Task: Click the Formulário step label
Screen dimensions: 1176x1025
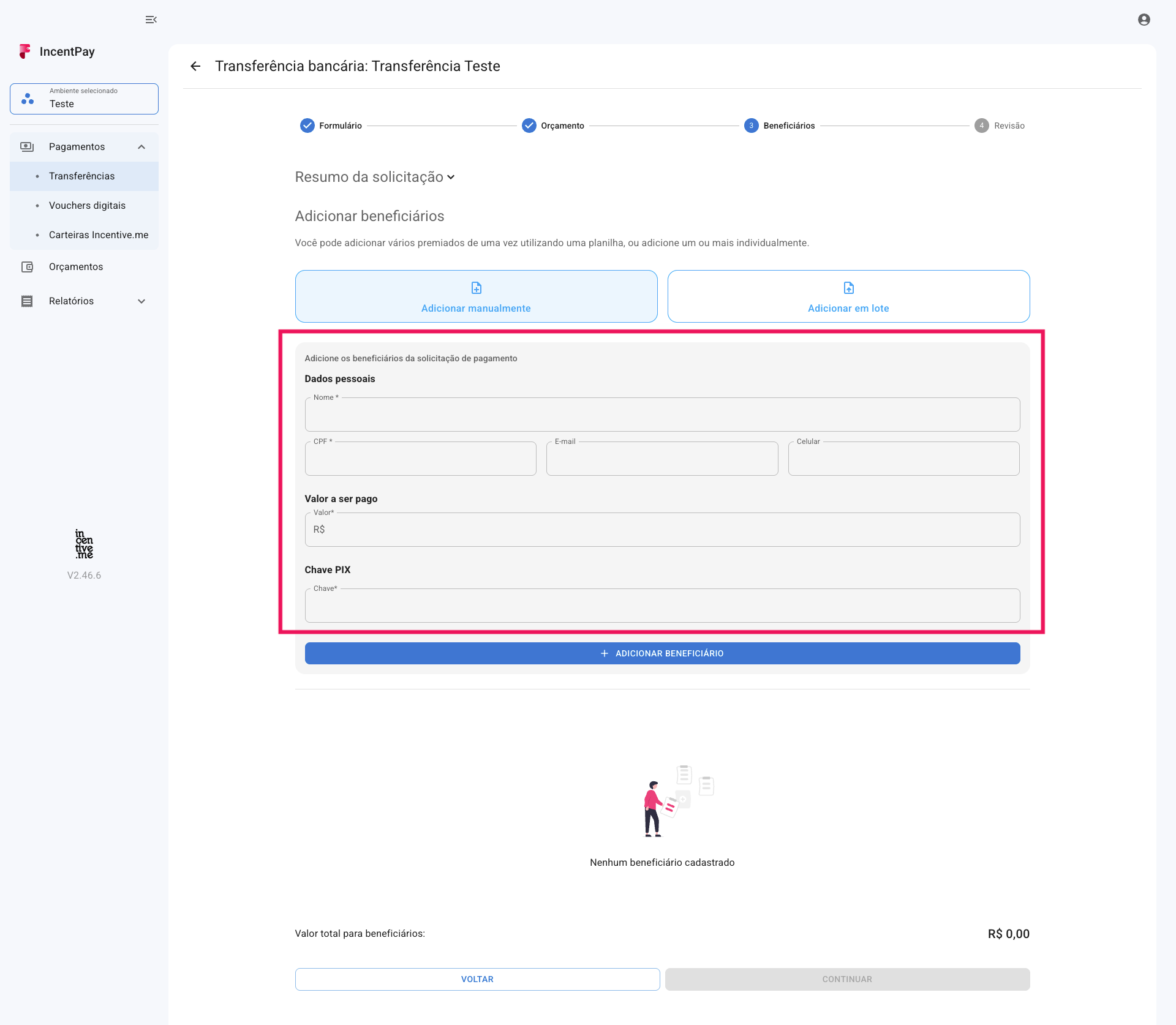Action: point(341,126)
